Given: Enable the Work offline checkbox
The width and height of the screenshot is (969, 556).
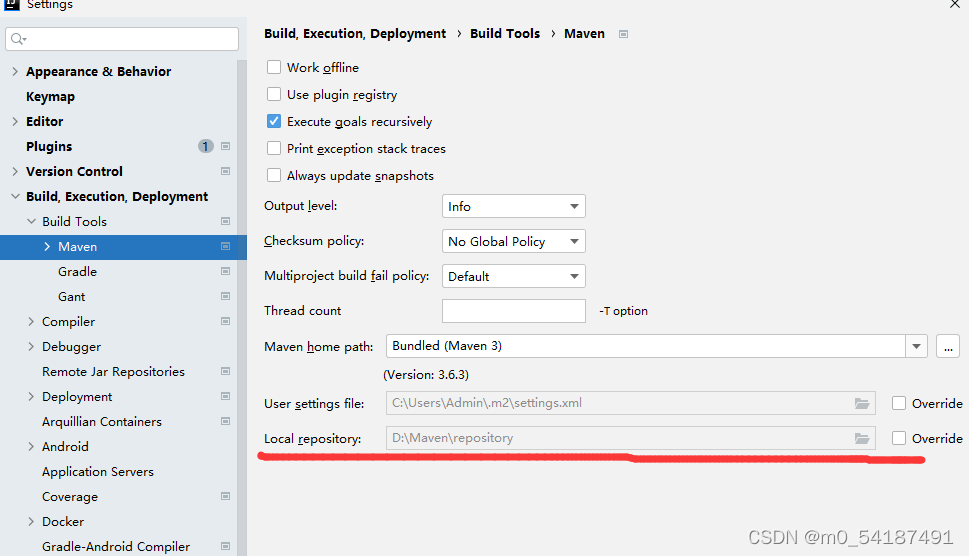Looking at the screenshot, I should (x=274, y=67).
